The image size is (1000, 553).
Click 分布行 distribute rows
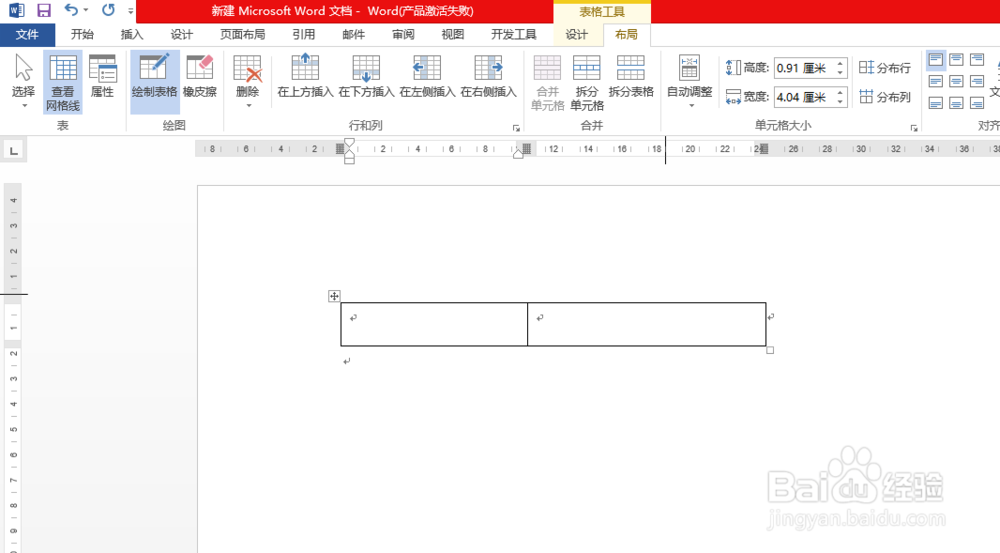point(885,68)
